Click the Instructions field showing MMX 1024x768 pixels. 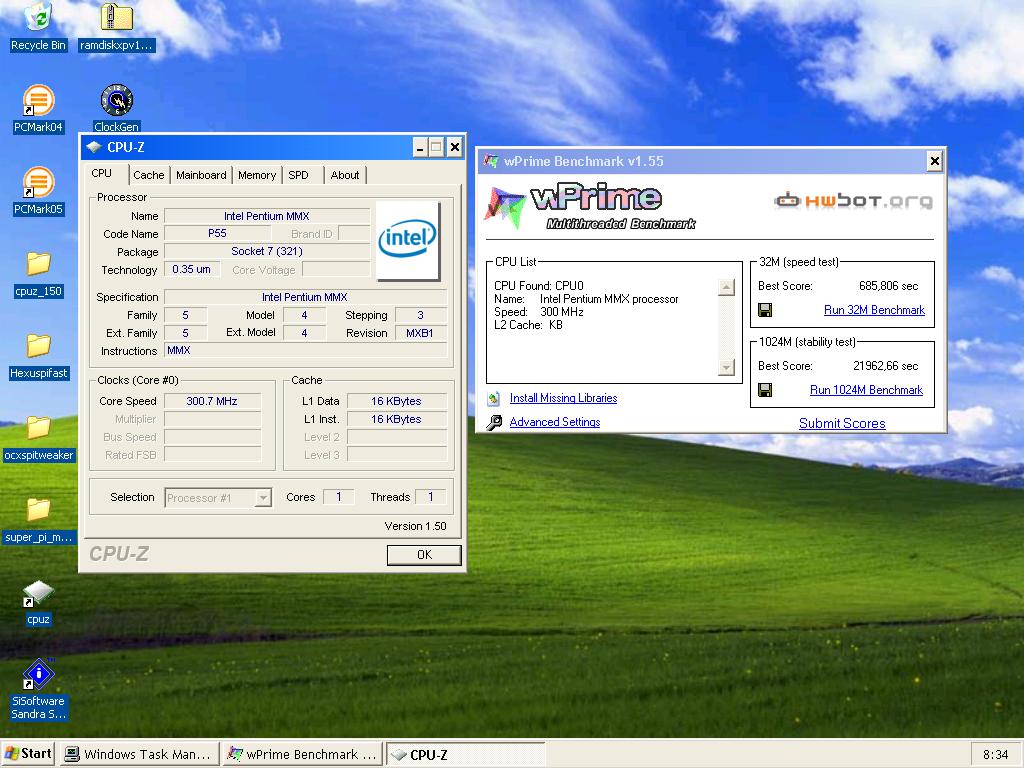point(305,351)
